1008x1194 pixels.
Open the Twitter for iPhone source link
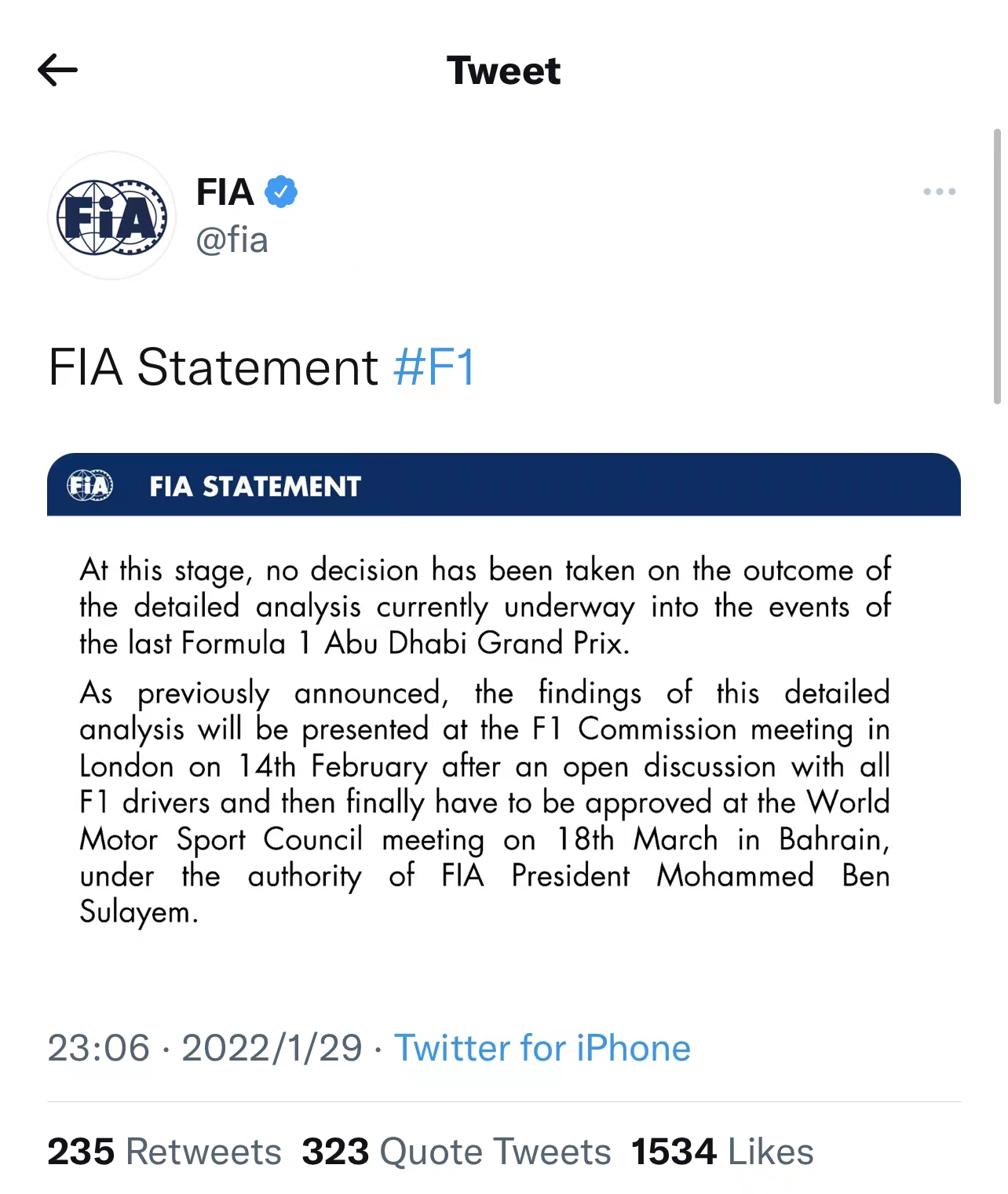[542, 1048]
